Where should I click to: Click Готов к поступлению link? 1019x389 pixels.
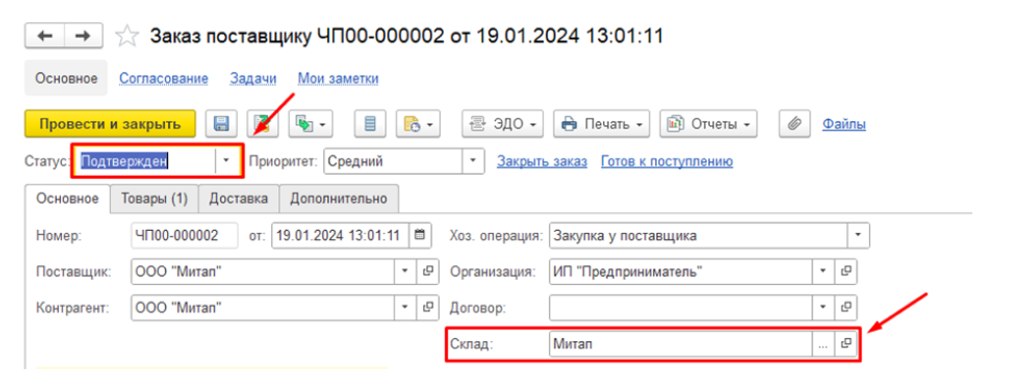667,161
